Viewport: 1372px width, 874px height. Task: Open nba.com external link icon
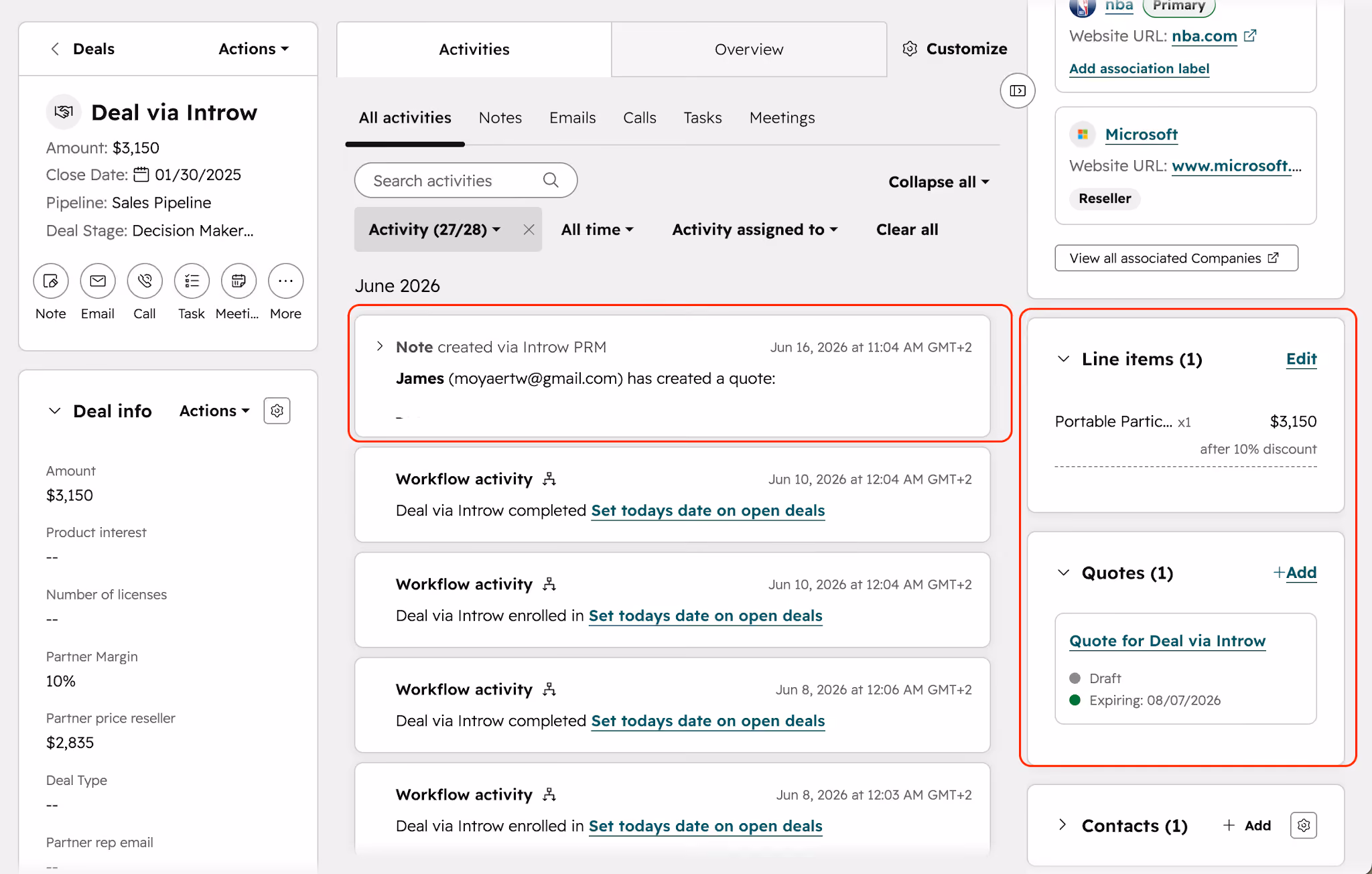point(1250,36)
